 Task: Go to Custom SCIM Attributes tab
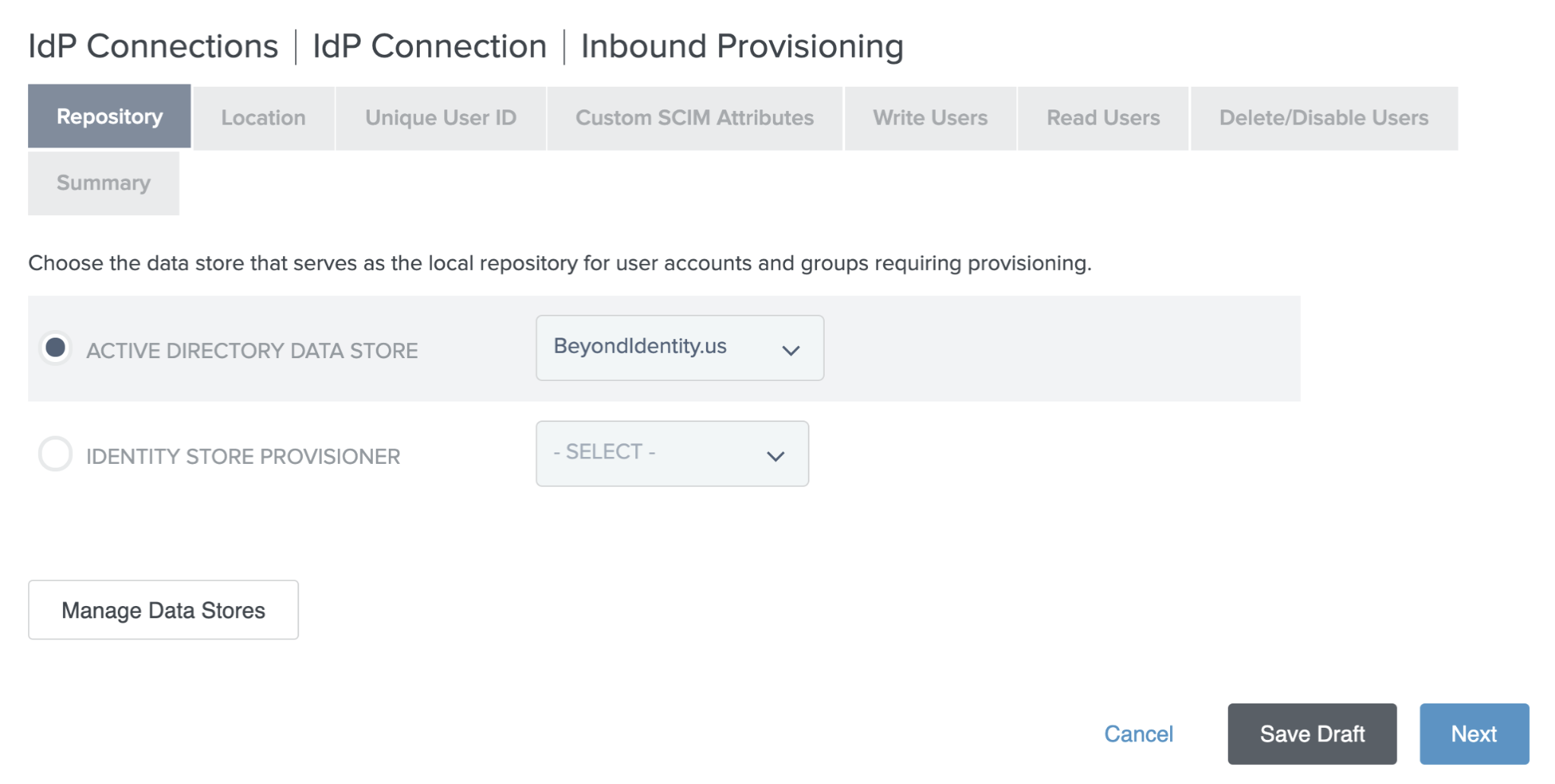pos(694,118)
